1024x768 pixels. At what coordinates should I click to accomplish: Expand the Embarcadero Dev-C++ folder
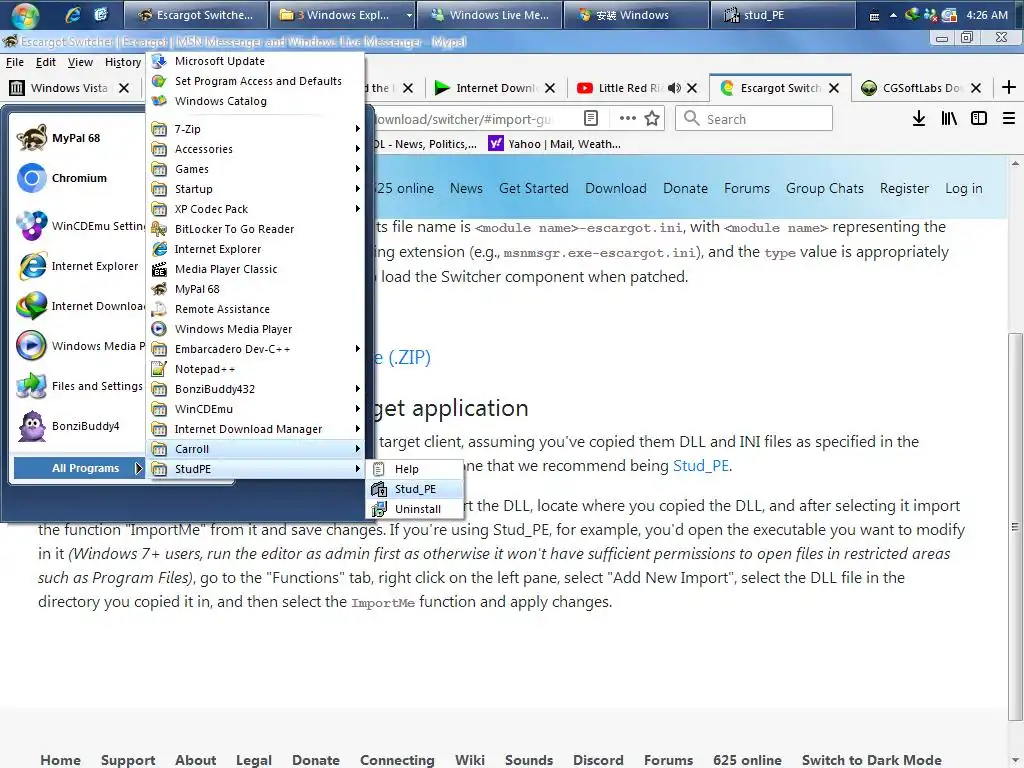coord(255,349)
